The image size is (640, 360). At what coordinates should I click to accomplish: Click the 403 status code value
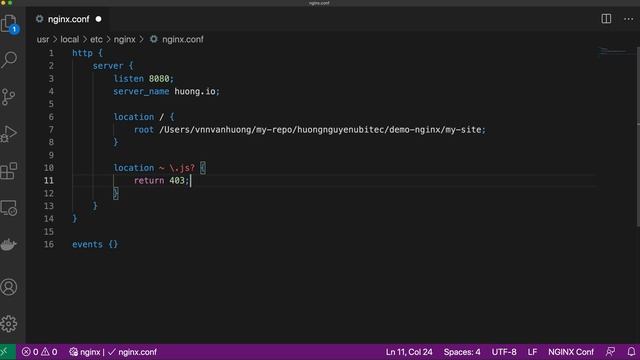177,180
